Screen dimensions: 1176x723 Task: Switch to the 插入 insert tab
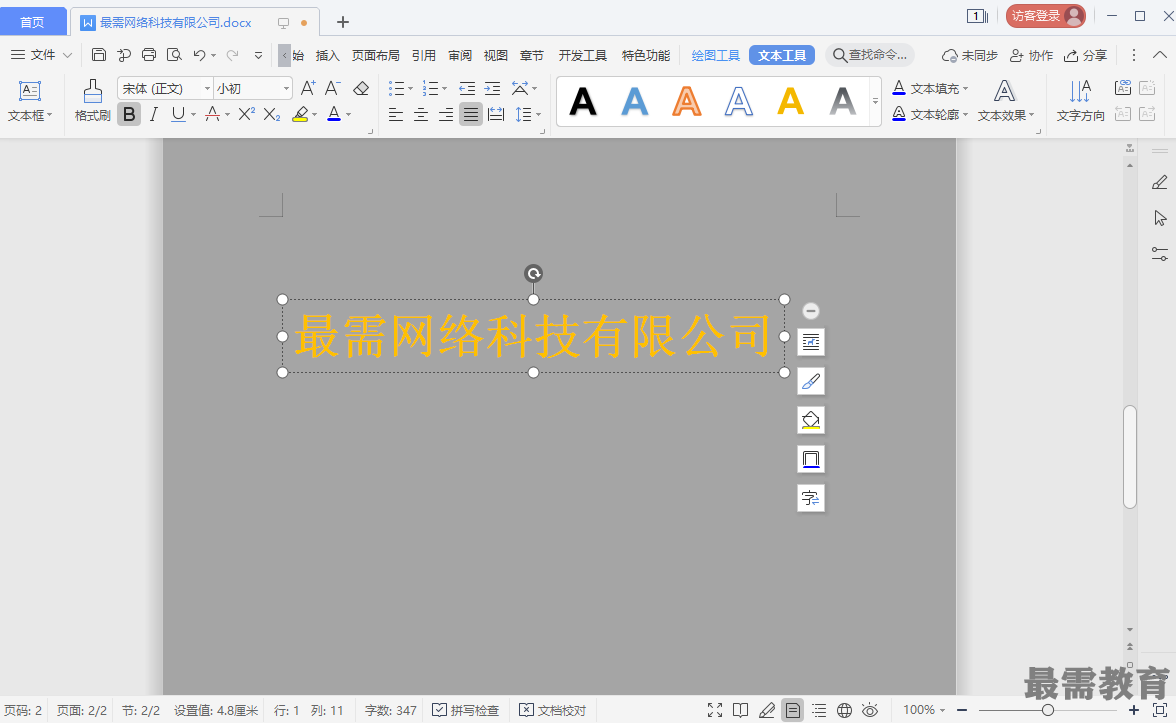(328, 56)
